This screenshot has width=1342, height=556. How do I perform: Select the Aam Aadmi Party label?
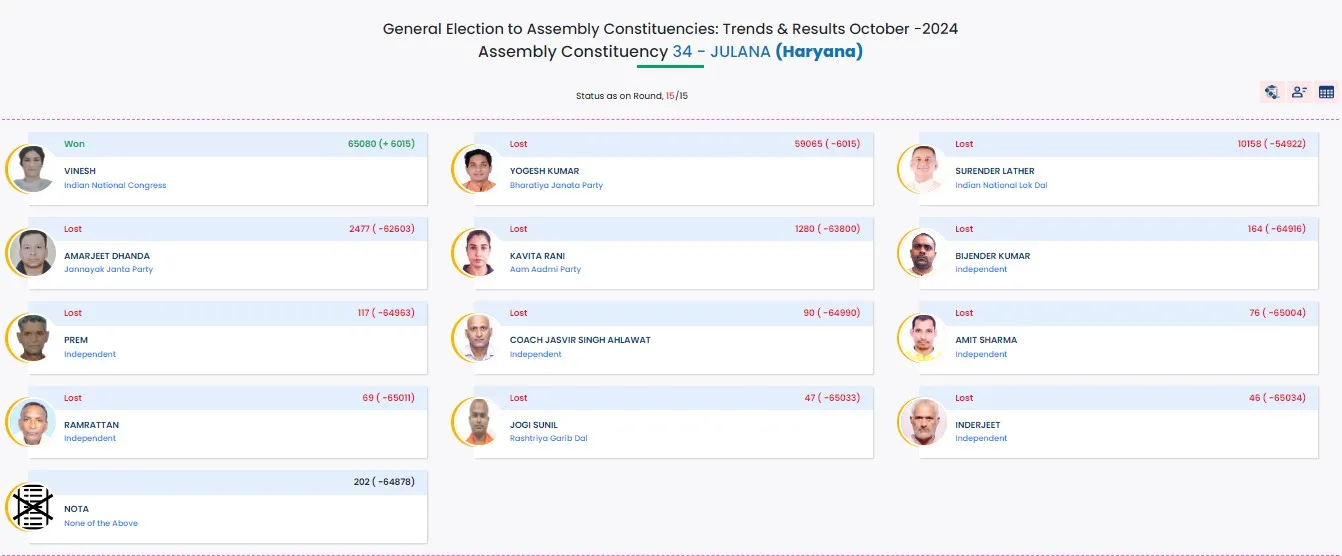point(545,269)
